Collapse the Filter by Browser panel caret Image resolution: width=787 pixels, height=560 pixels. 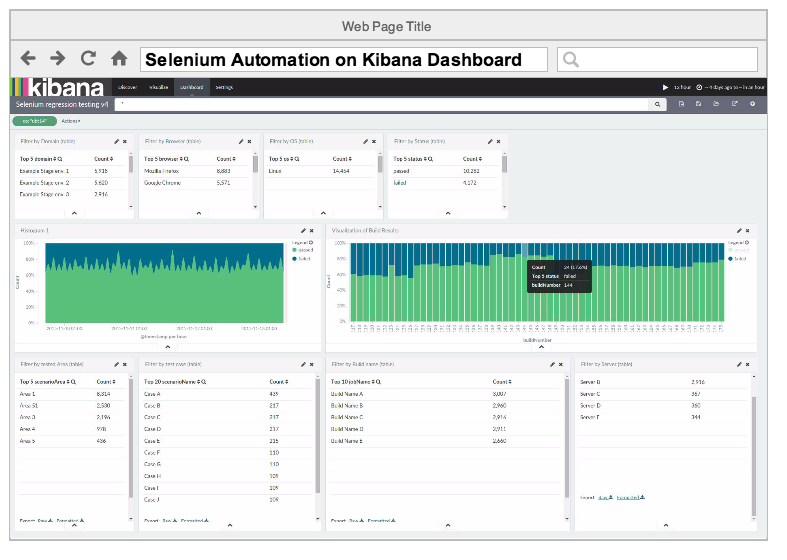tap(199, 213)
